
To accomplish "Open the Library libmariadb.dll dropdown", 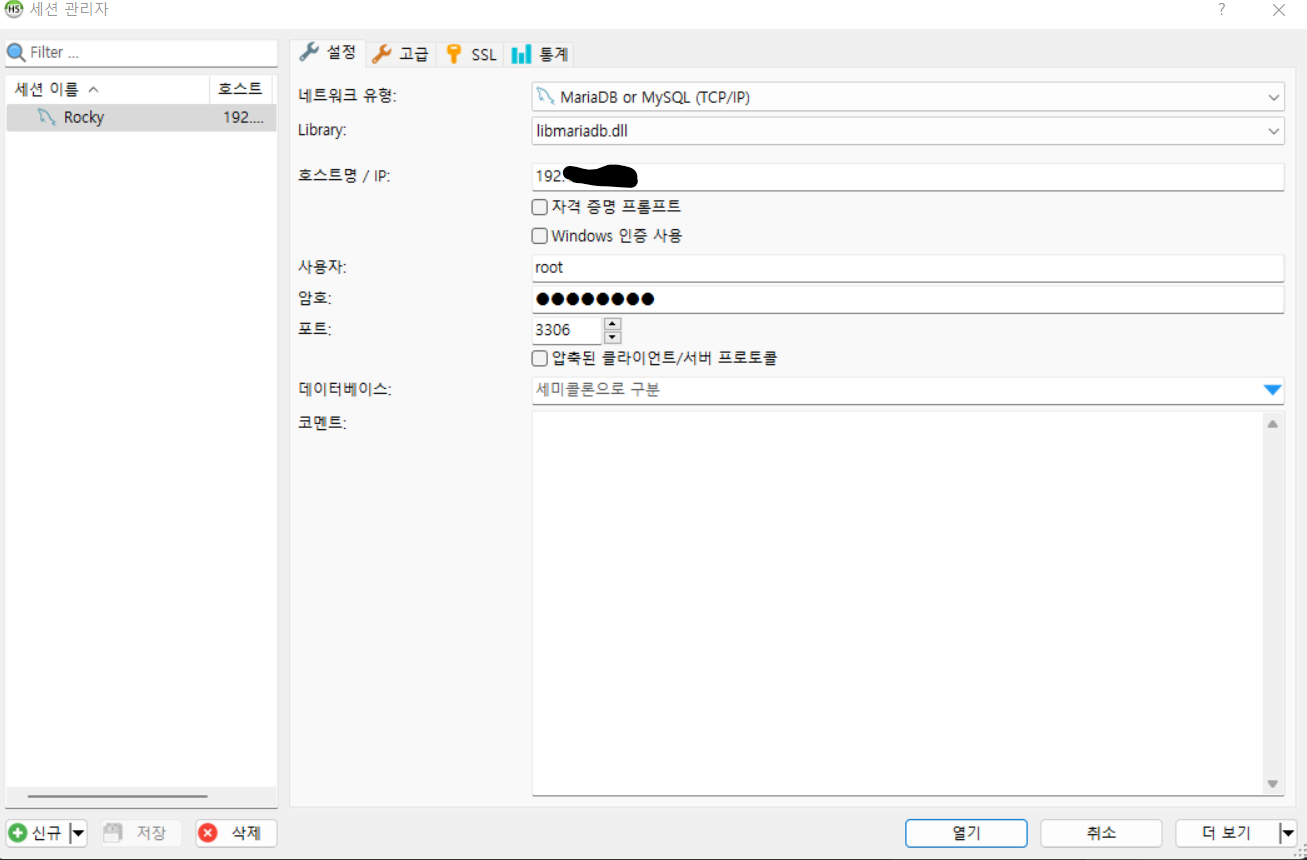I will (x=907, y=131).
